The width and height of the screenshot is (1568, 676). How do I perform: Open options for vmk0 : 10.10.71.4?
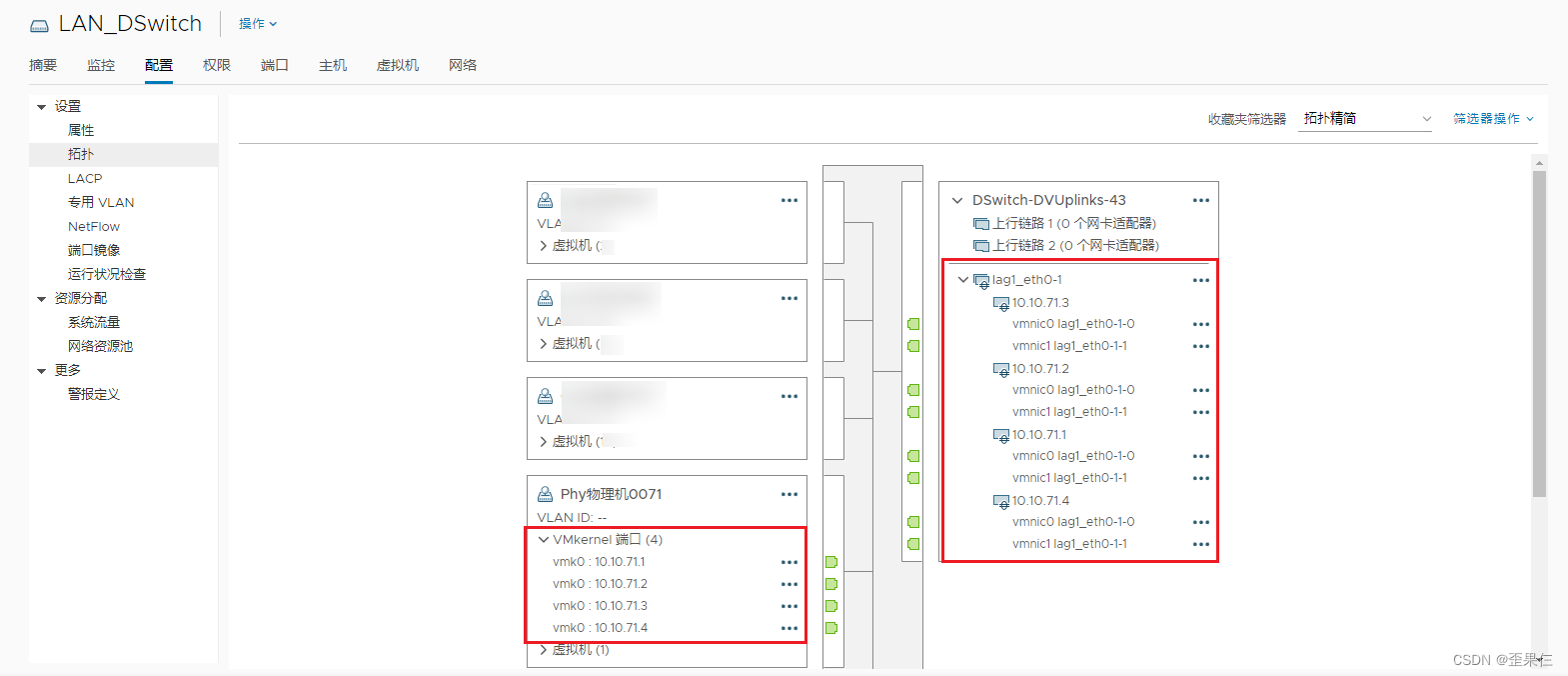coord(789,628)
